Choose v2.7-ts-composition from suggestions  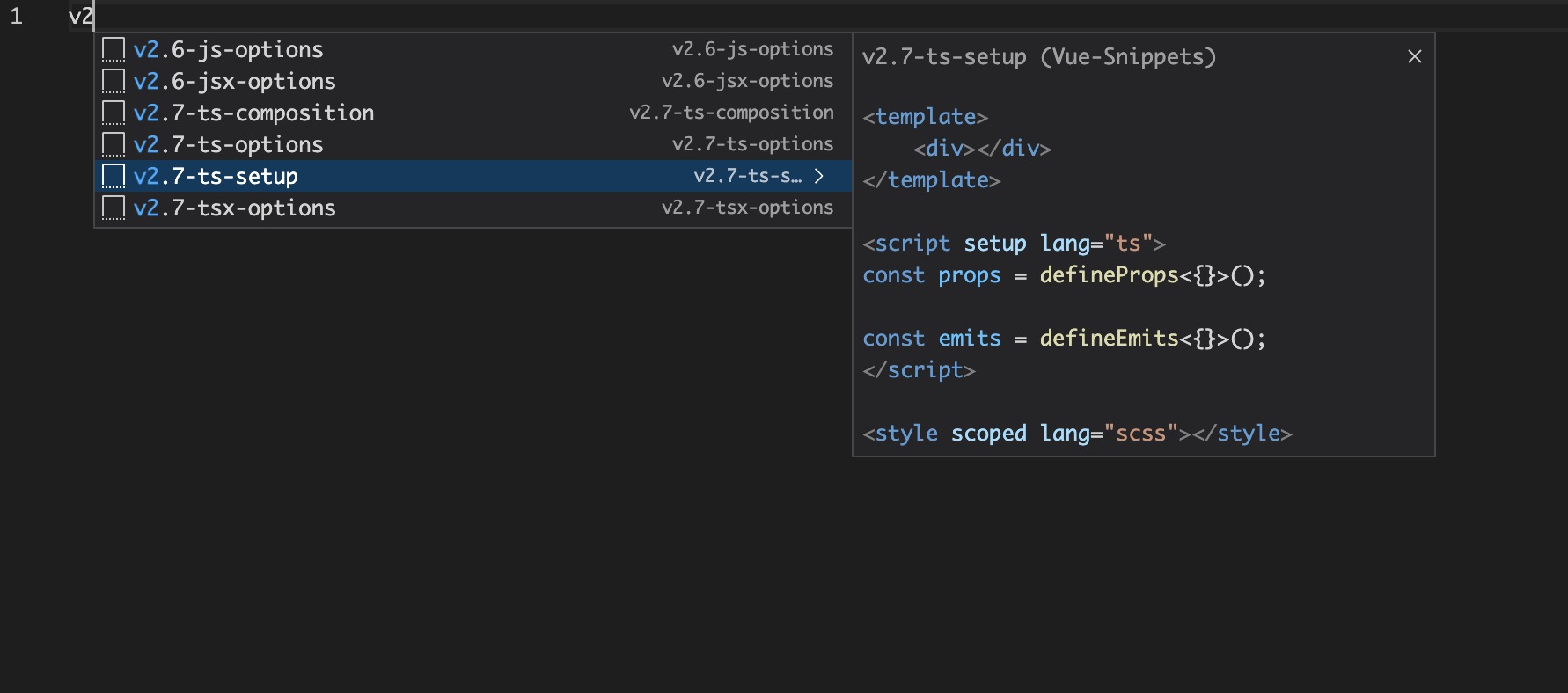(253, 113)
